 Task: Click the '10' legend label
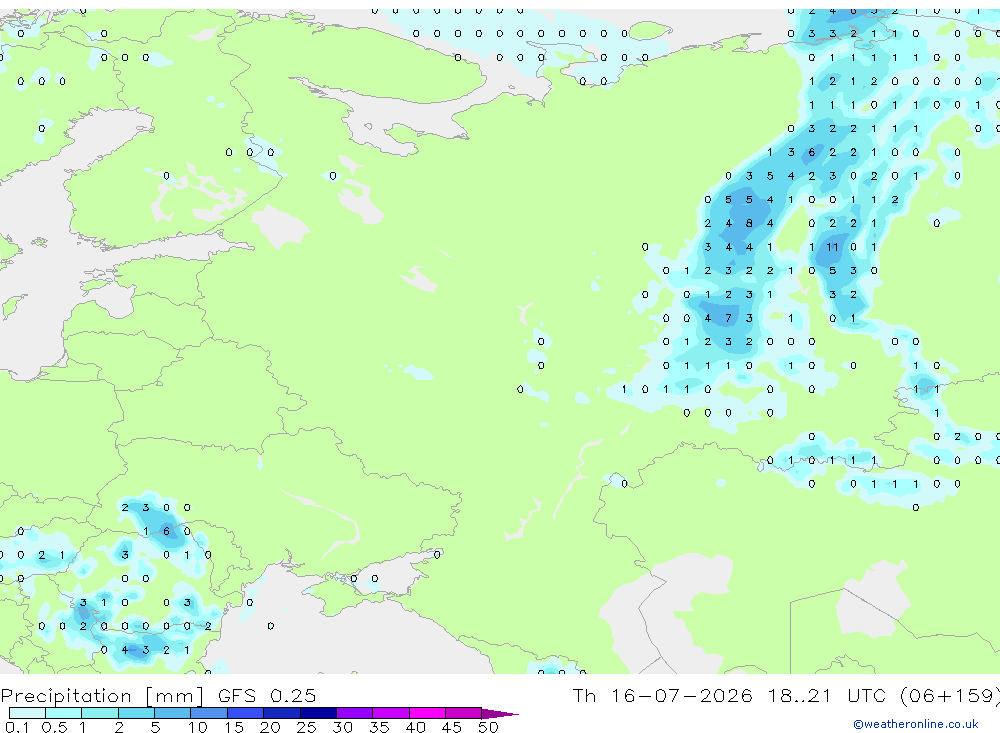pyautogui.click(x=197, y=727)
